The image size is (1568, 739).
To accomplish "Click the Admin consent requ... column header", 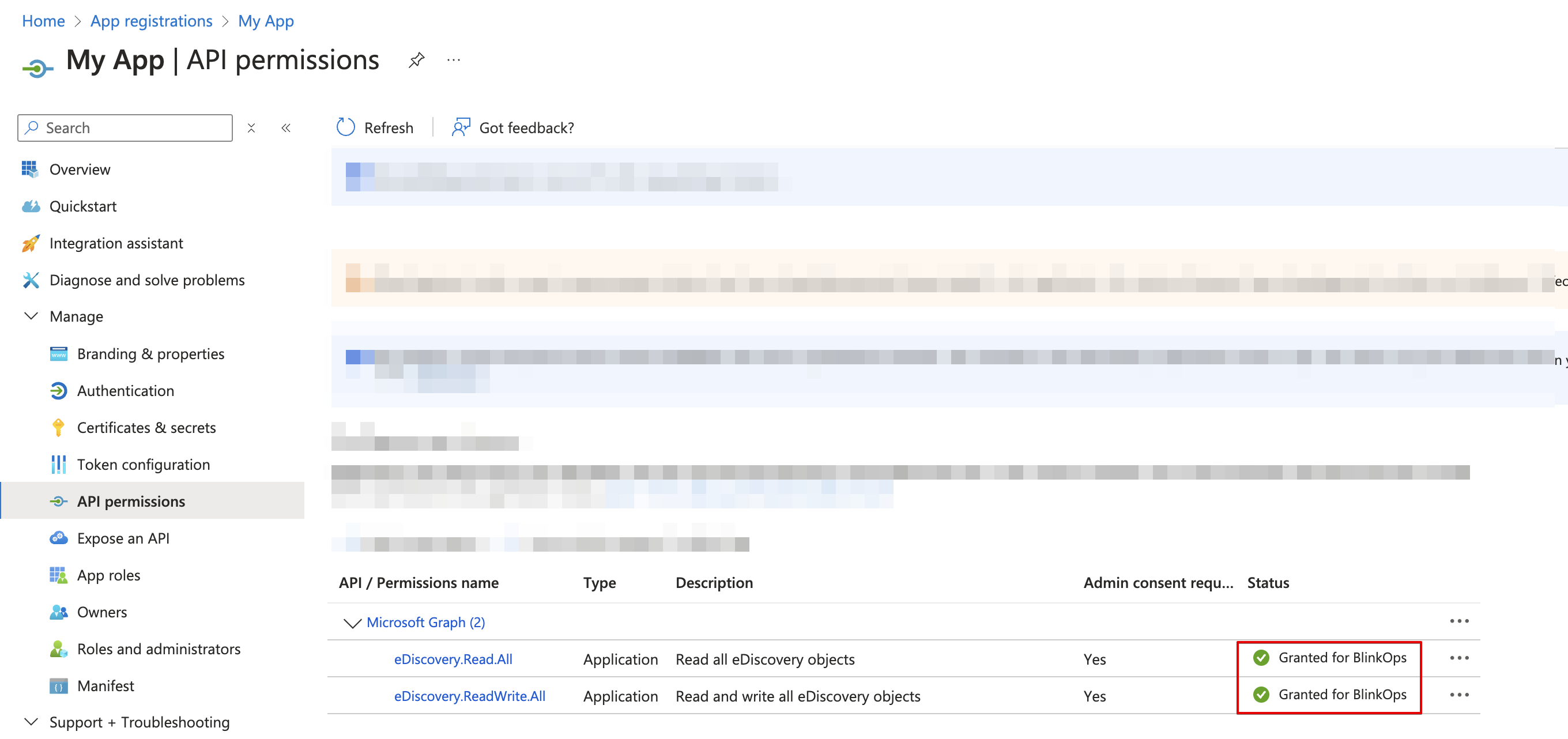I will coord(1158,583).
